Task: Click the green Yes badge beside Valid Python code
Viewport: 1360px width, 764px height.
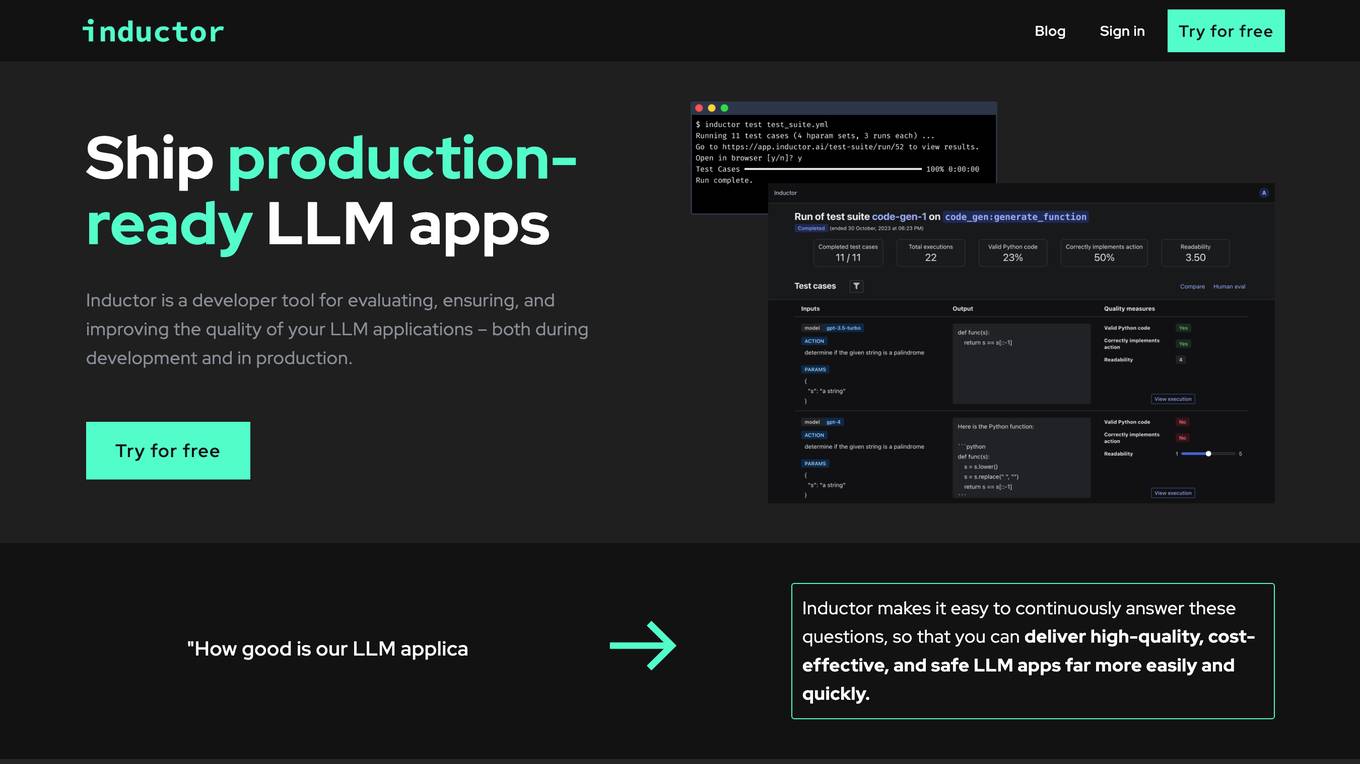Action: point(1183,328)
